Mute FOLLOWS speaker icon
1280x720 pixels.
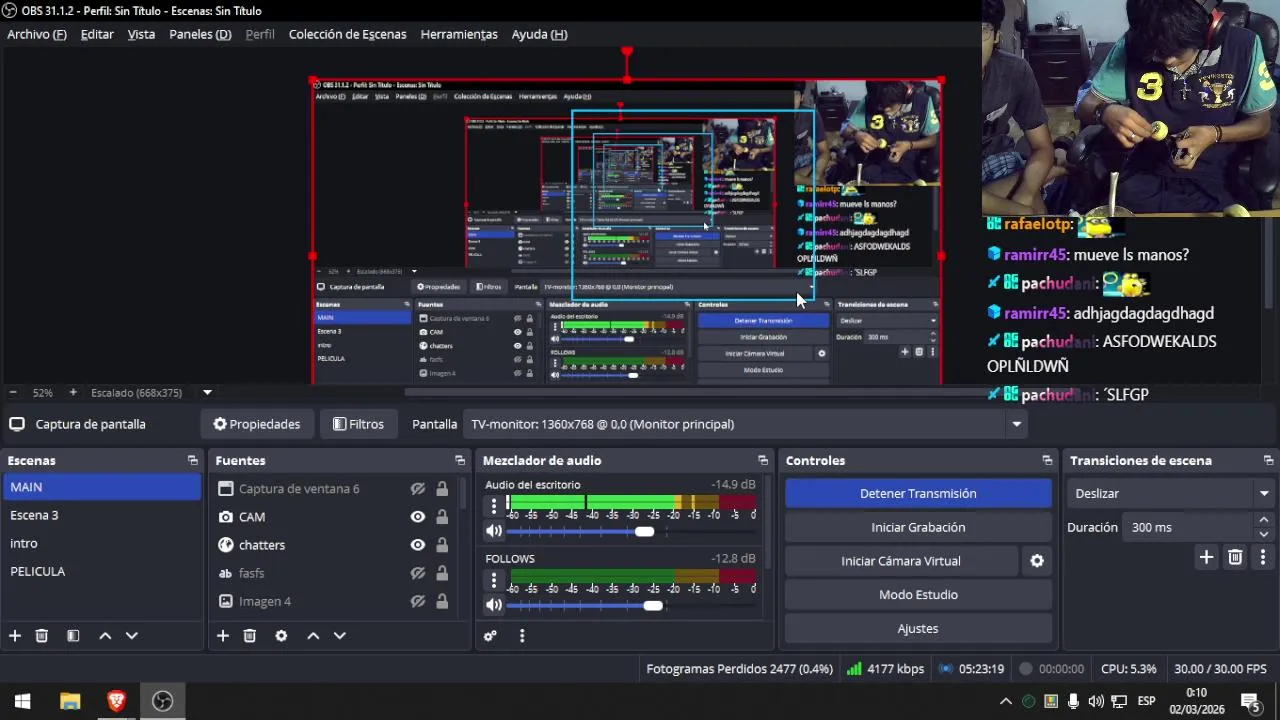[494, 606]
